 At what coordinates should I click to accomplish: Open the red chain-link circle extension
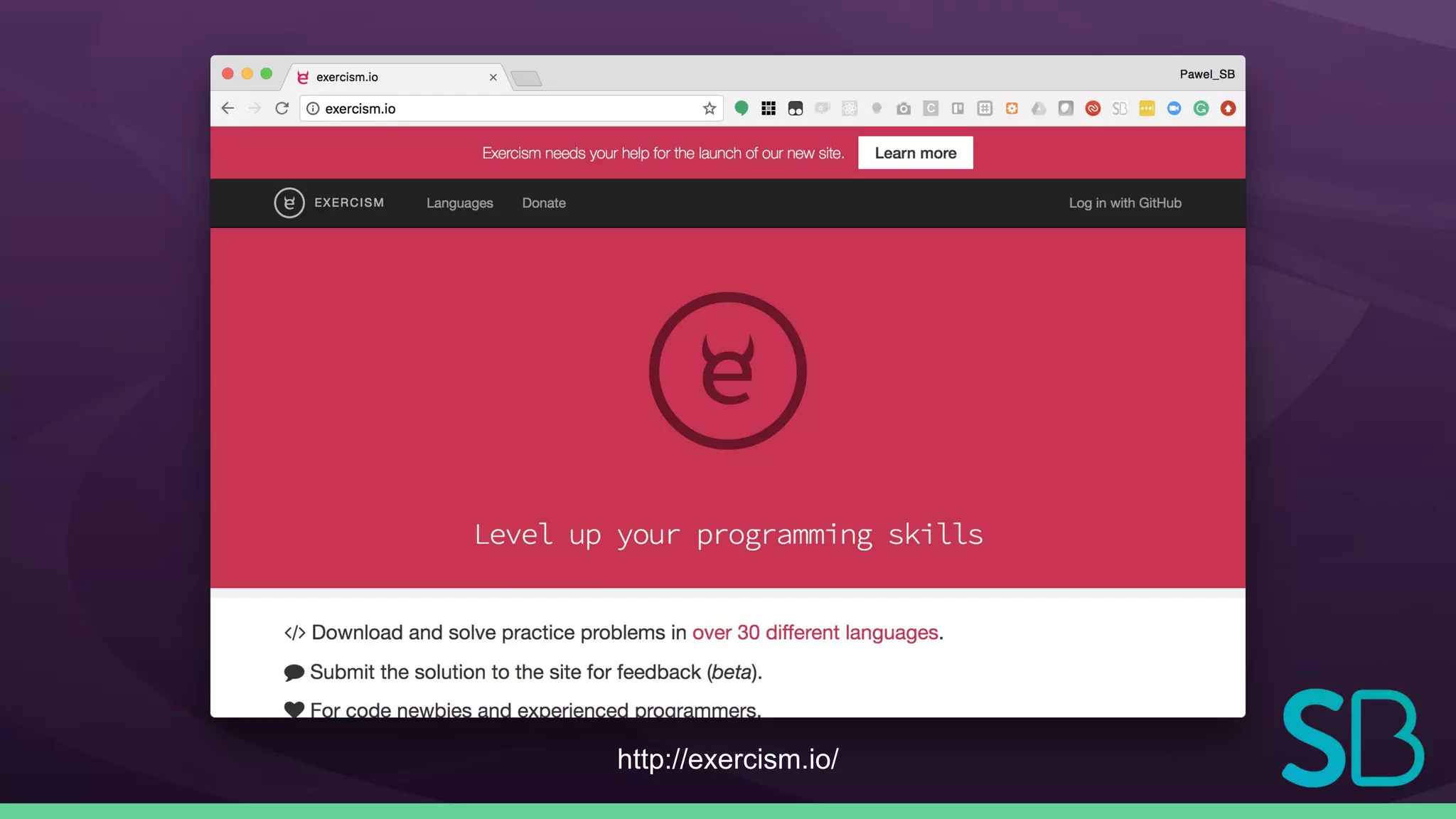(x=1093, y=109)
